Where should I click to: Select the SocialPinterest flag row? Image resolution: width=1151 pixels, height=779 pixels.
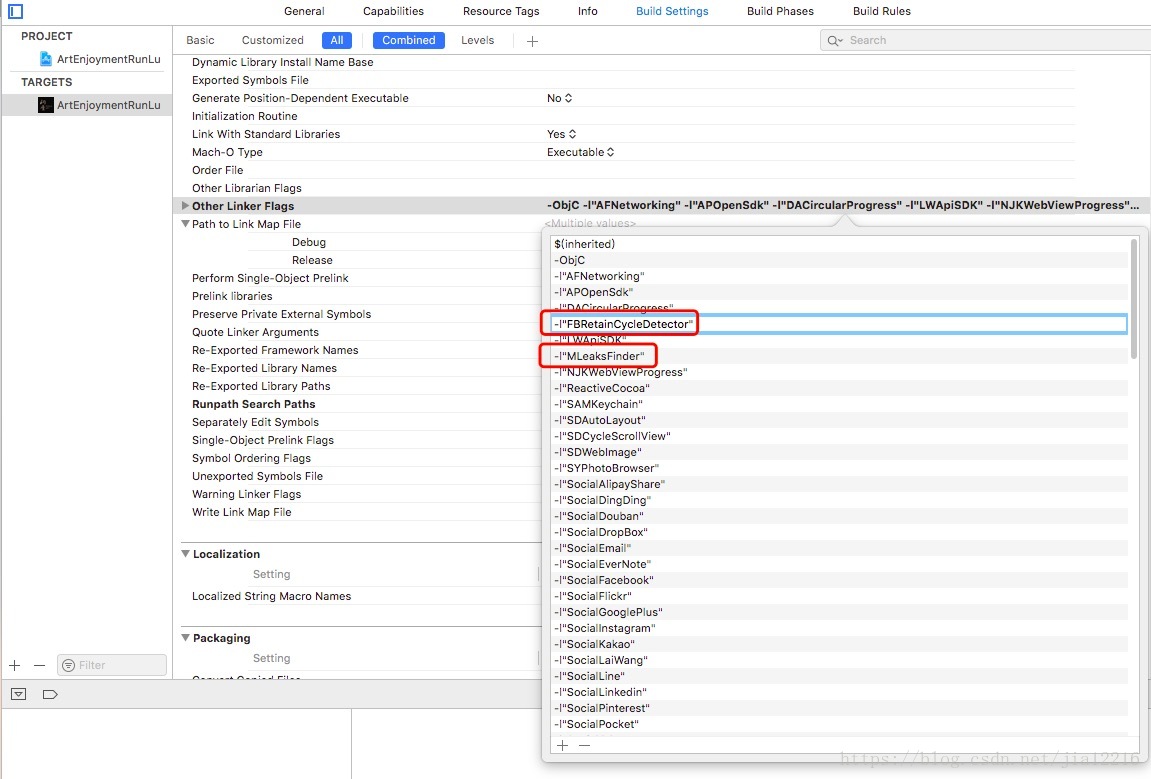pos(839,709)
